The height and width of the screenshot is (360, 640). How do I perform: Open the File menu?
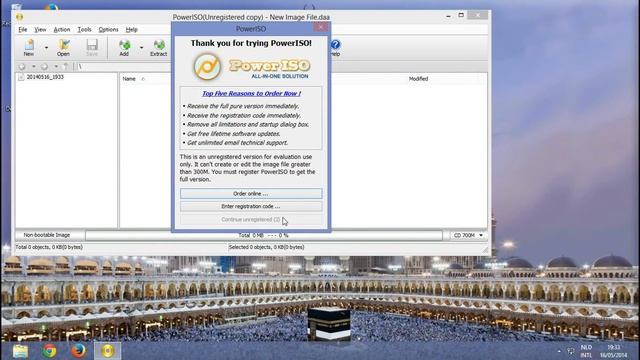pos(22,29)
